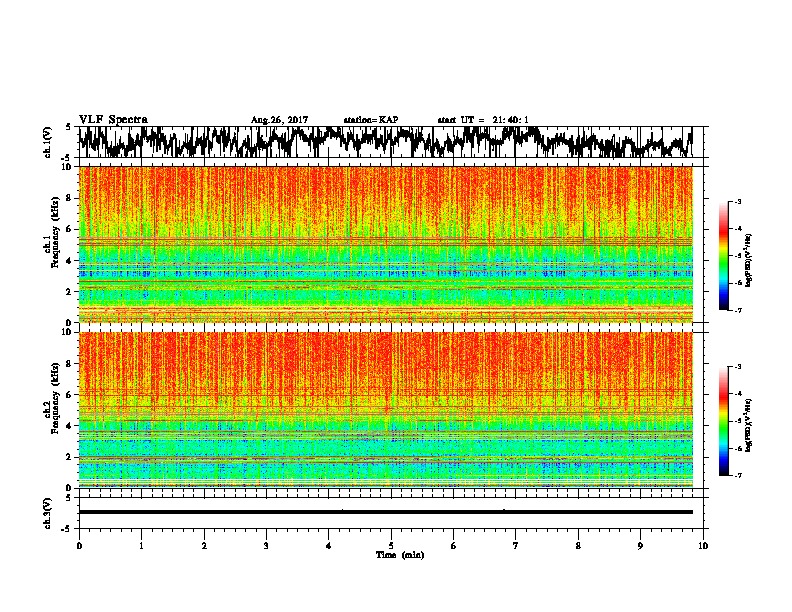Click the ch.1(V) waveform axis label
The width and height of the screenshot is (792, 612).
click(x=48, y=142)
